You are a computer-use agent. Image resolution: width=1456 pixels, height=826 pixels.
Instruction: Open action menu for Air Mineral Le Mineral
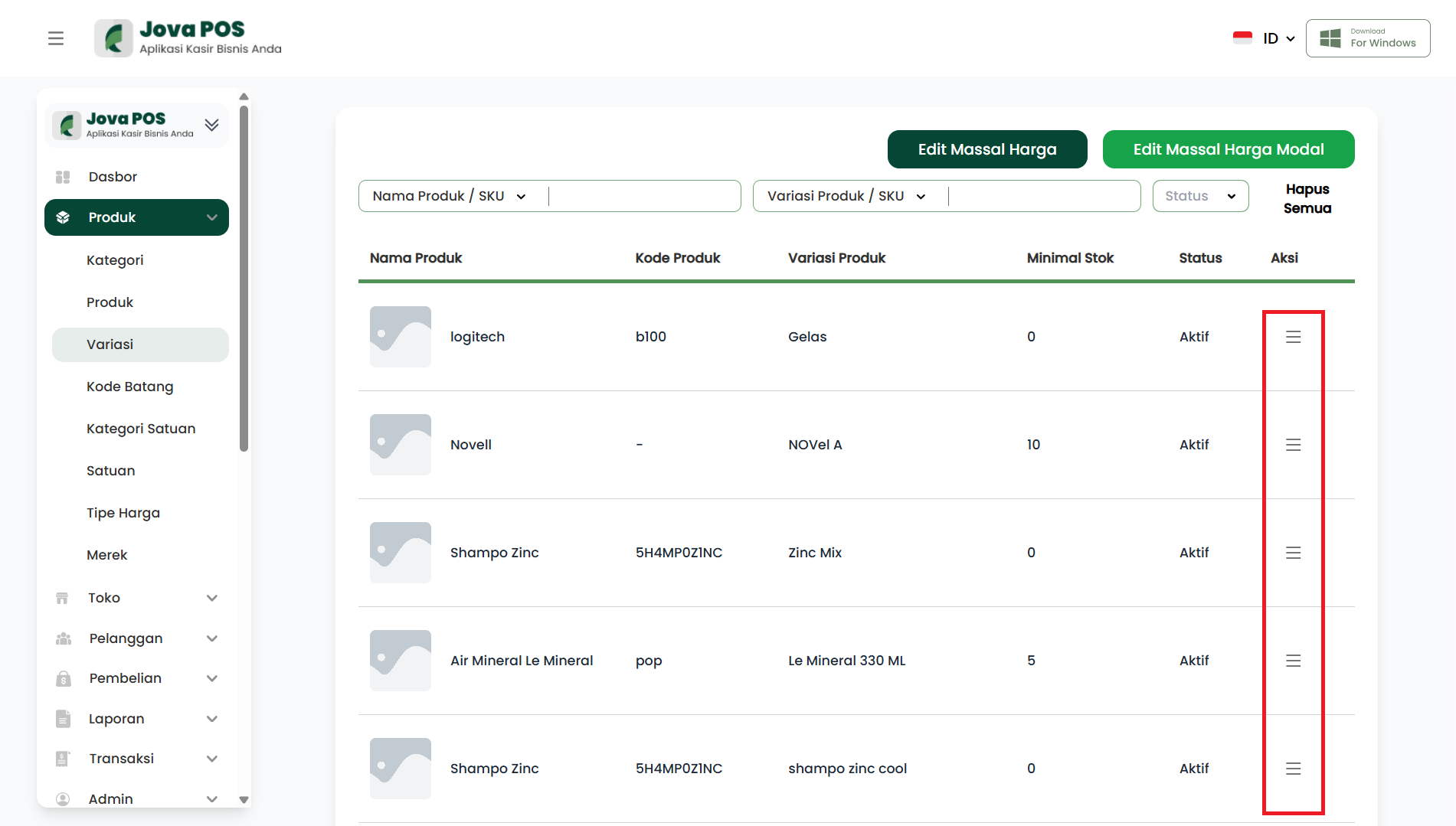click(x=1293, y=661)
